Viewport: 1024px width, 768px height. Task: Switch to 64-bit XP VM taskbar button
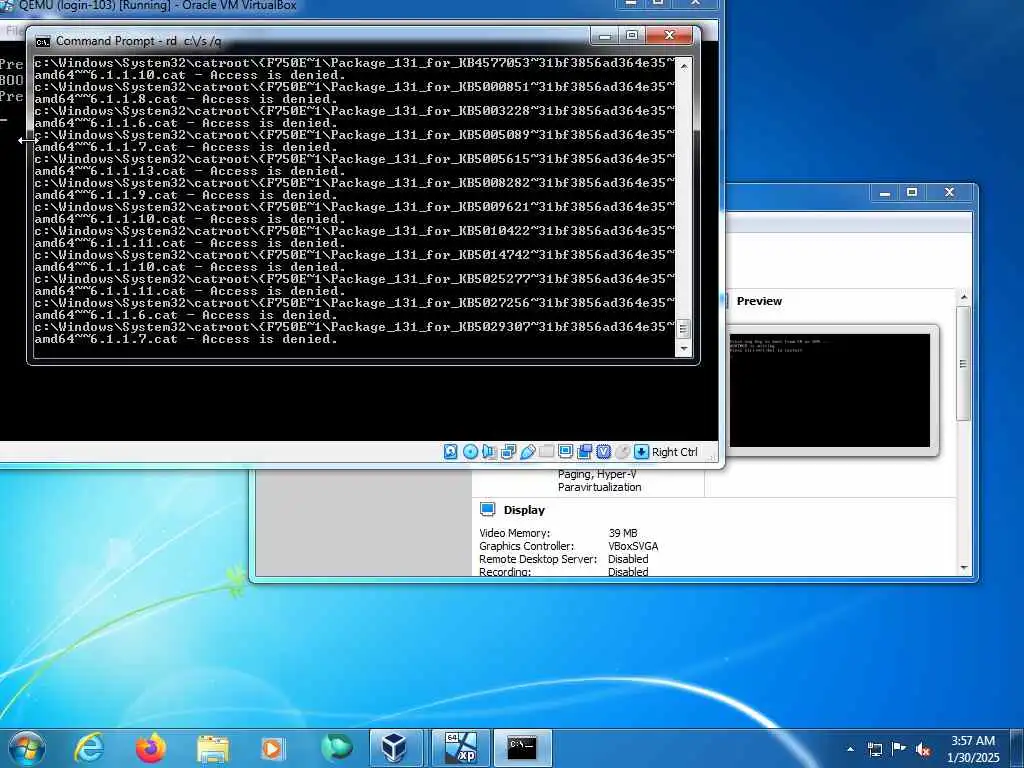click(460, 748)
